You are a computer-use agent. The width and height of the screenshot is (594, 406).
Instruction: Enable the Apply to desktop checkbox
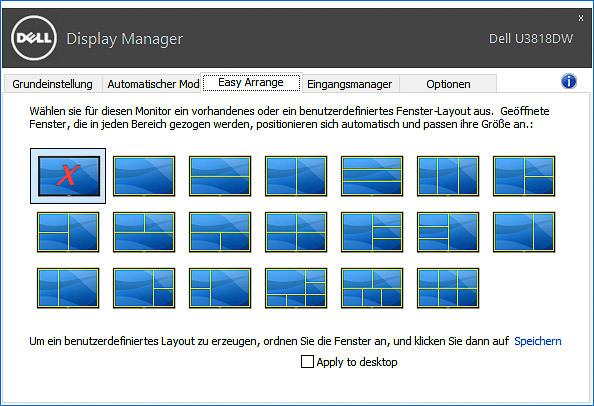click(307, 362)
